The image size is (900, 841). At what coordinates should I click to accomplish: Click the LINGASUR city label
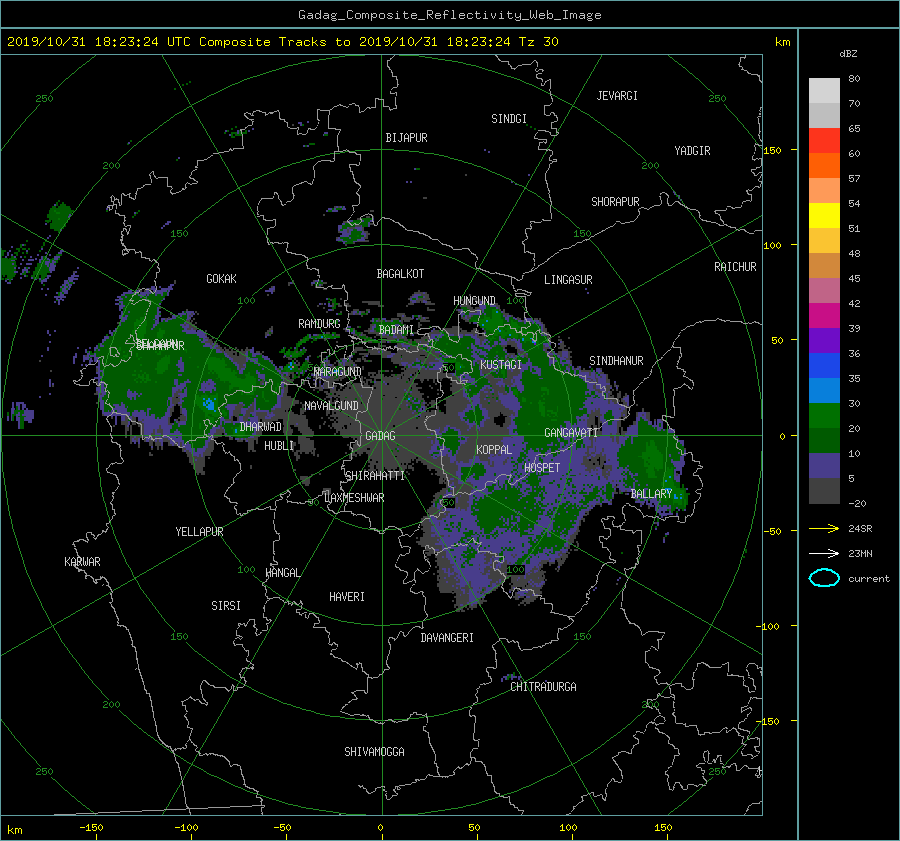(568, 280)
